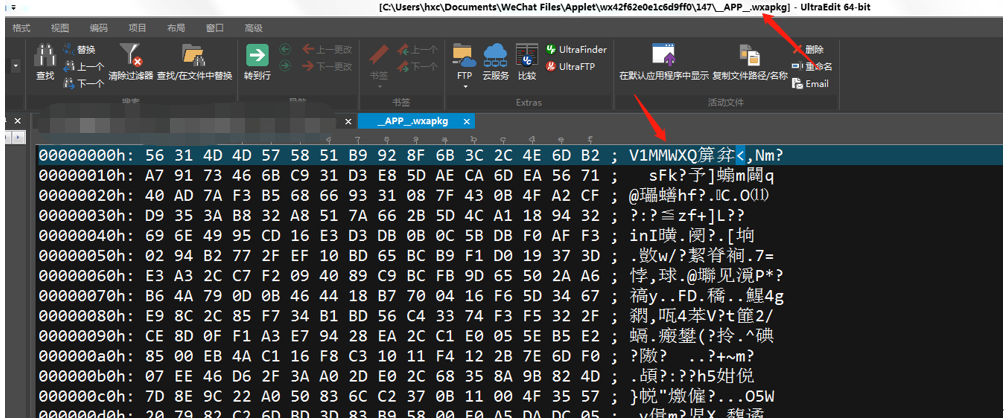Open 云服务 cloud services
1004x419 pixels.
[x=496, y=56]
